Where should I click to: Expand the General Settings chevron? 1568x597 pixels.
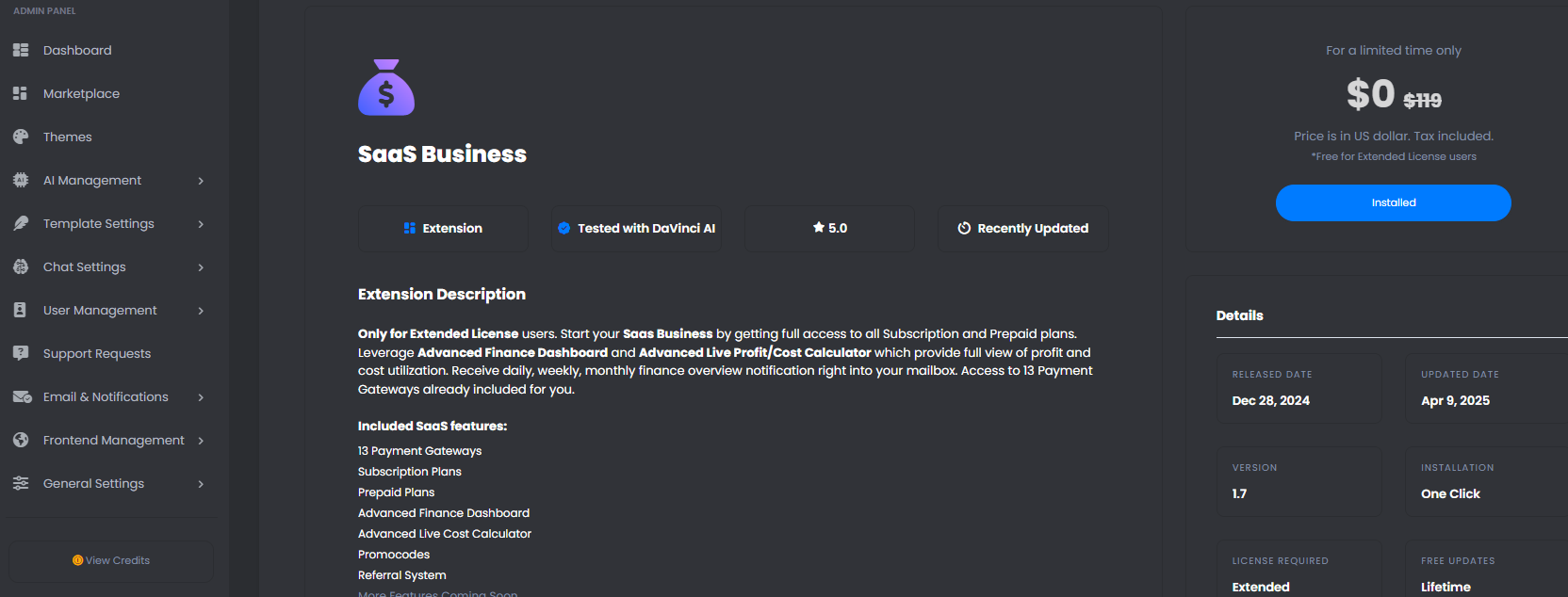(201, 484)
